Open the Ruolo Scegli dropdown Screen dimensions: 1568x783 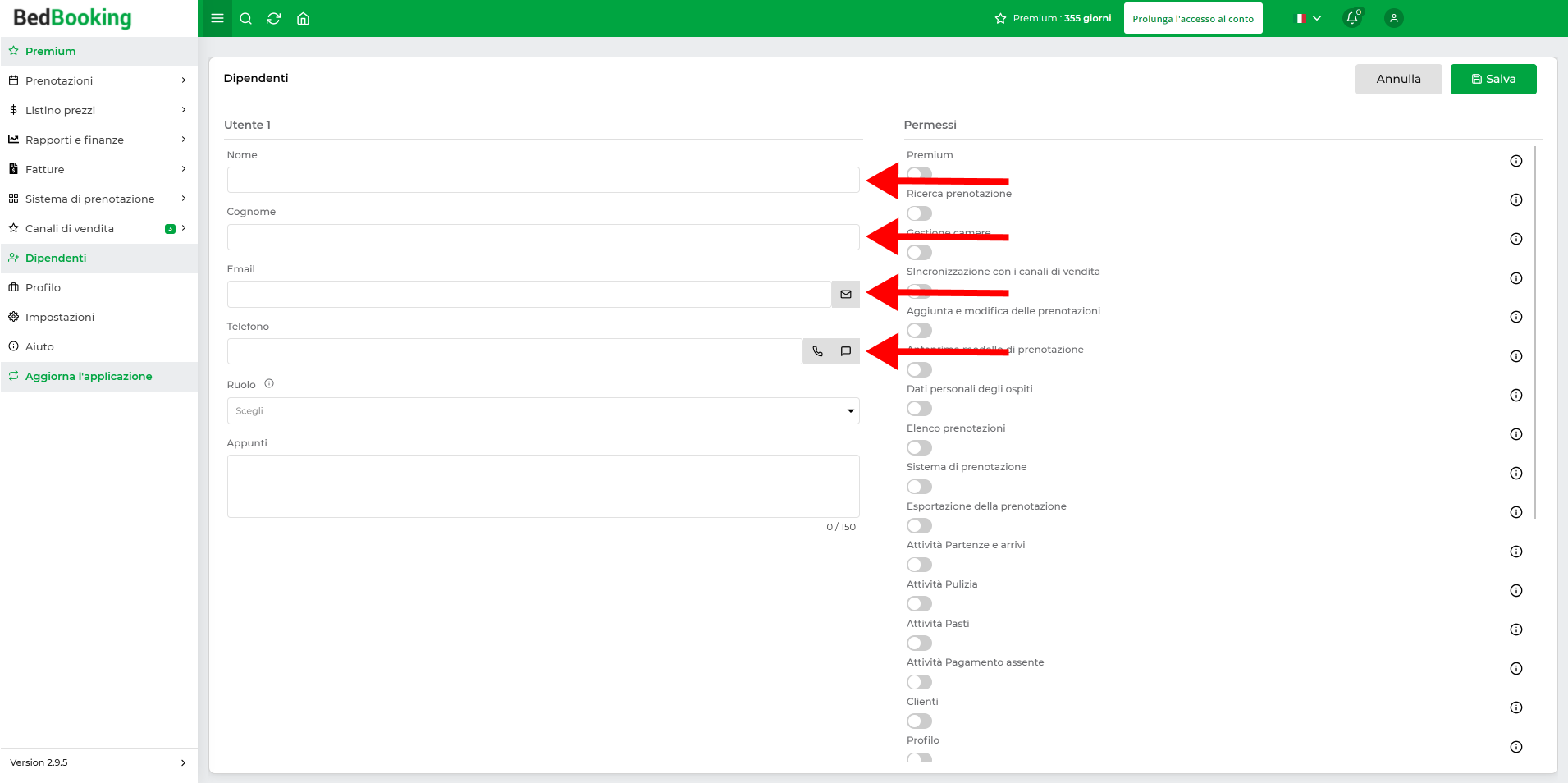tap(543, 411)
